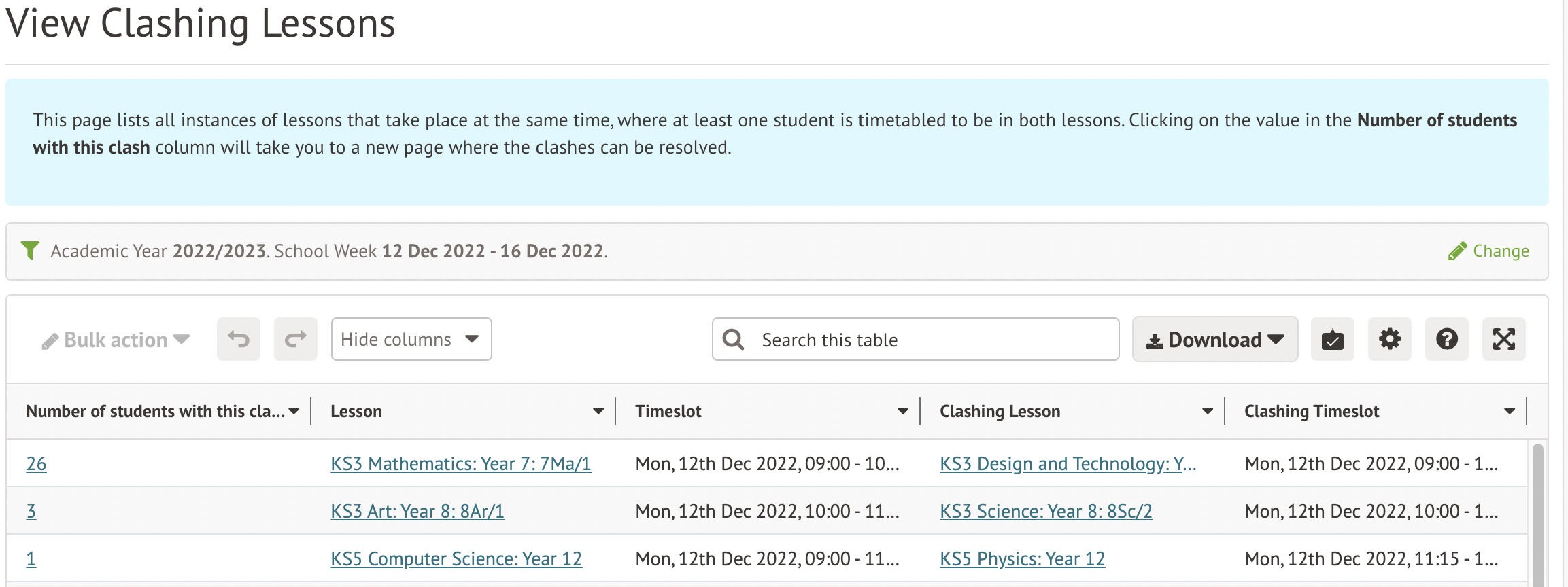Click the table's vertical scrollbar
The height and width of the screenshot is (587, 1568).
1537,516
